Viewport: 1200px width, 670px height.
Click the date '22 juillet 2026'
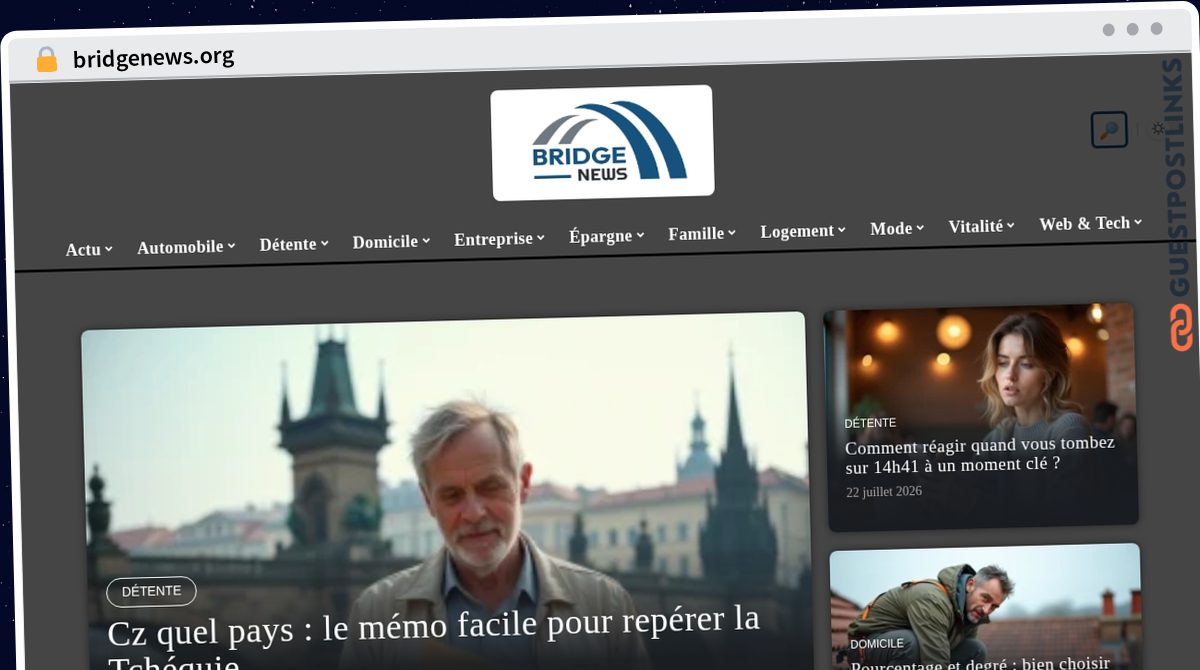884,492
